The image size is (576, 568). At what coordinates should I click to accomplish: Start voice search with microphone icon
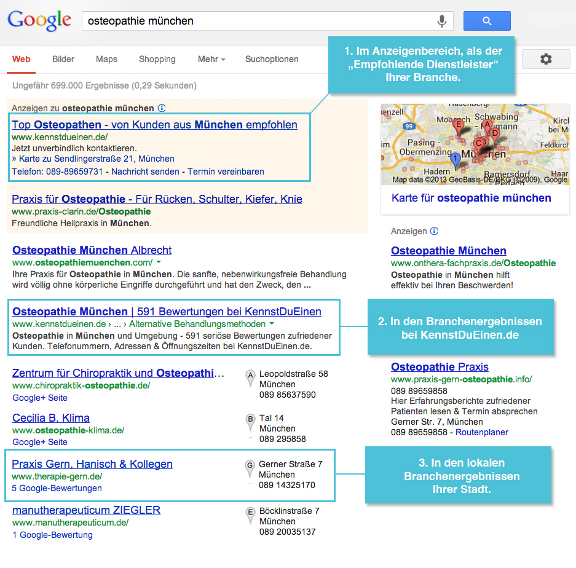tap(442, 21)
